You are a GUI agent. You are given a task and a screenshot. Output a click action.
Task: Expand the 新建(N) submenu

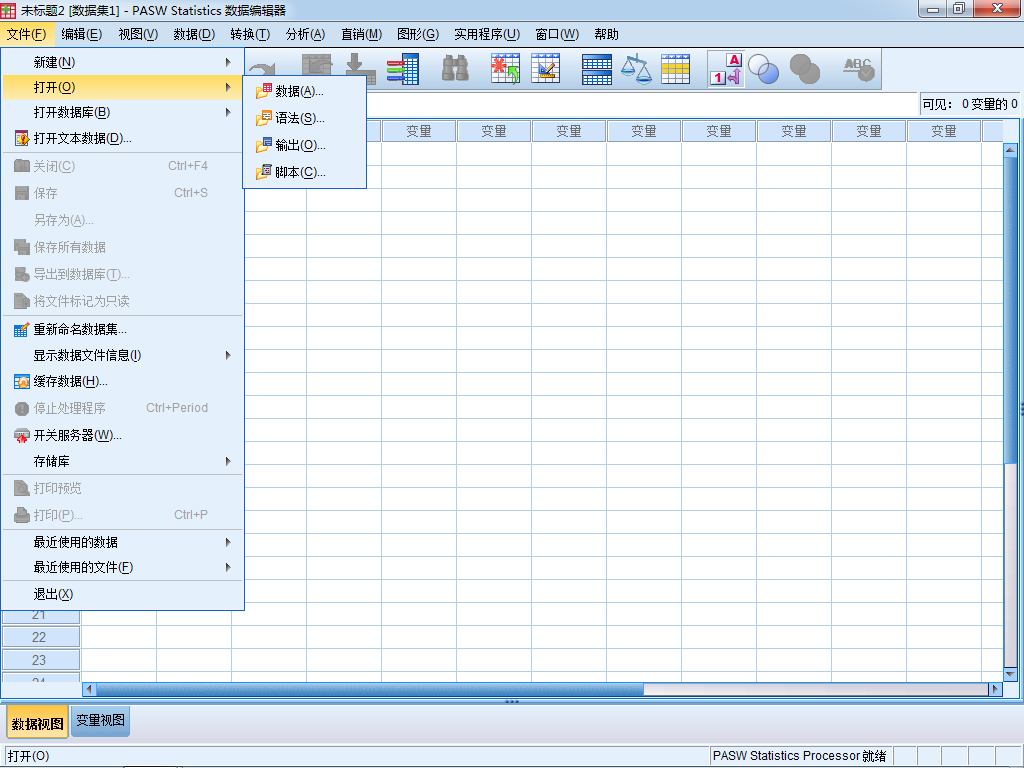tap(123, 62)
